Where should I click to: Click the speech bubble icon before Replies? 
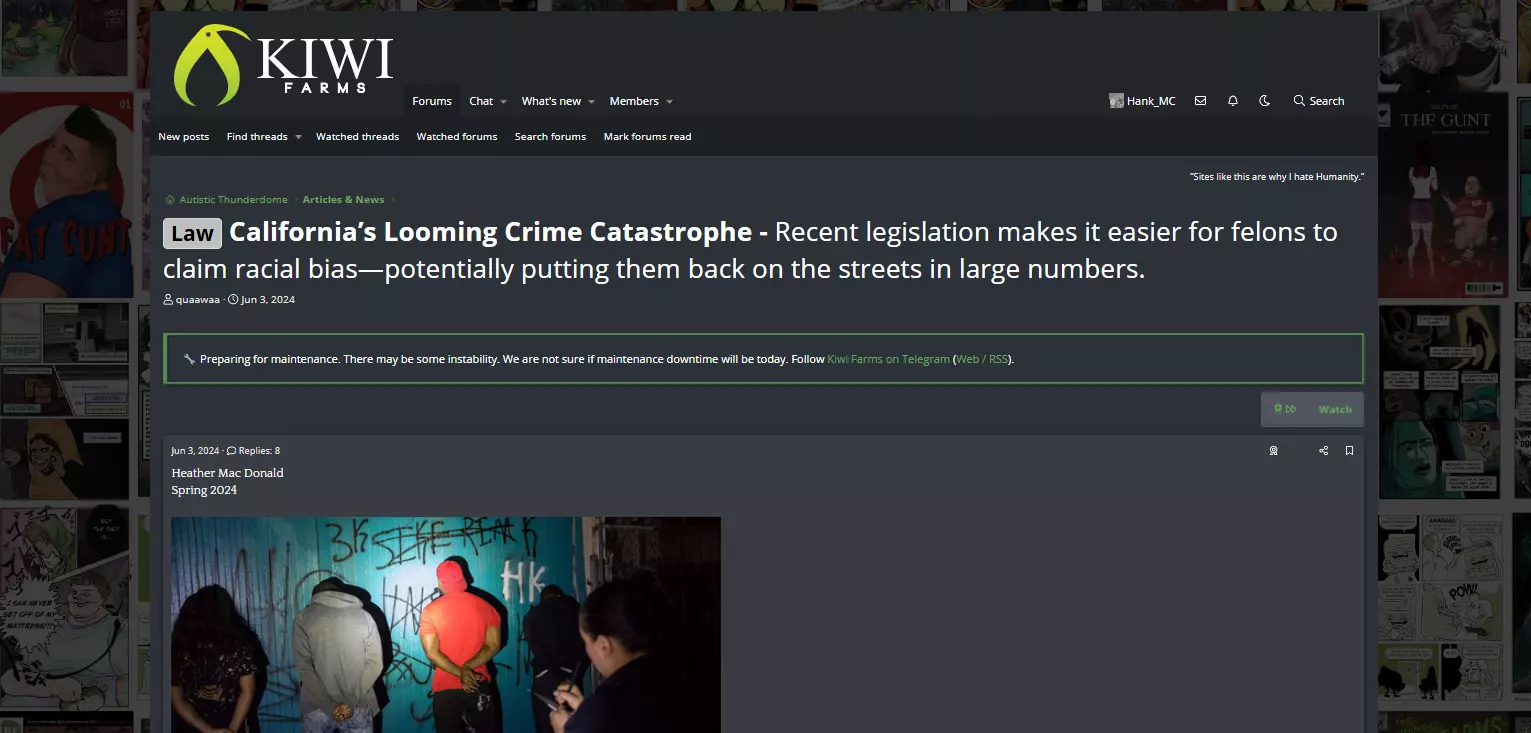231,451
